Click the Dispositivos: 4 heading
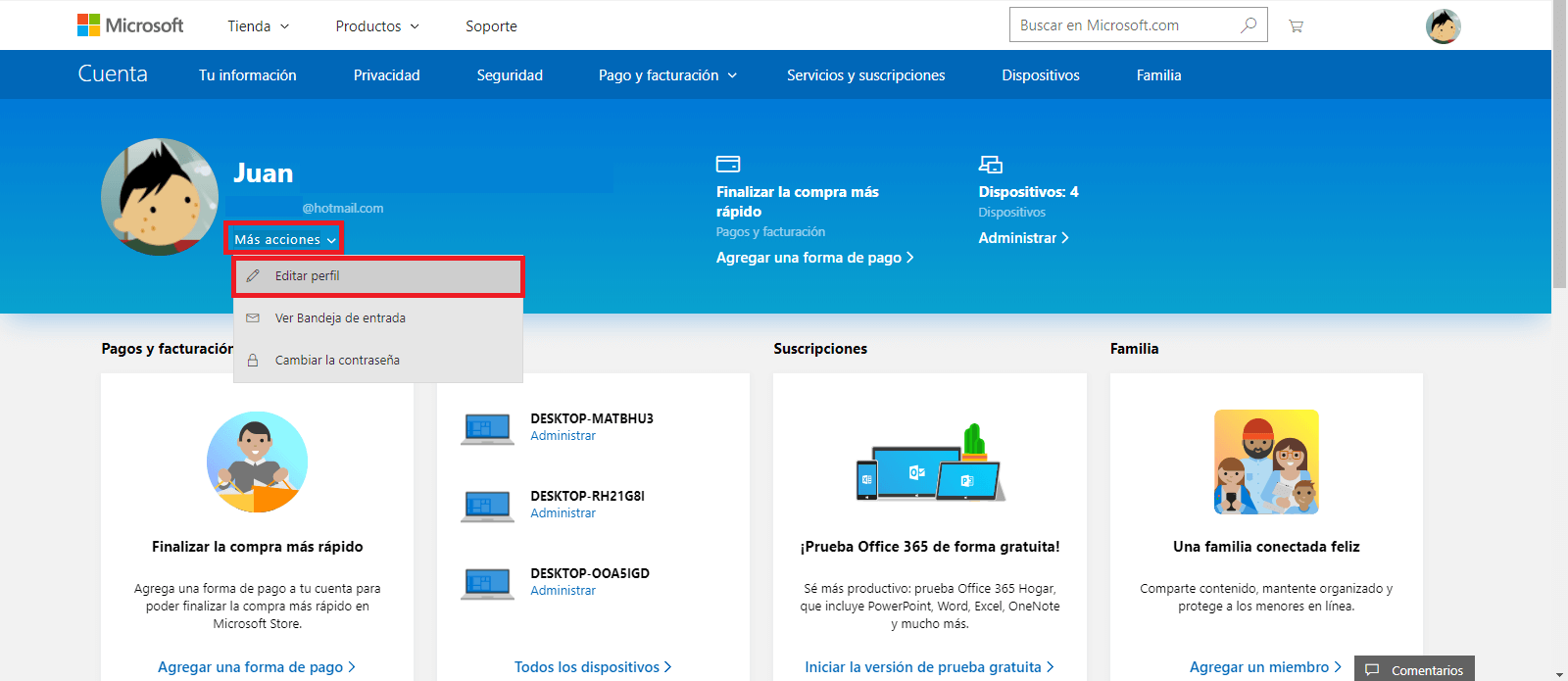The image size is (1568, 681). [x=1028, y=192]
